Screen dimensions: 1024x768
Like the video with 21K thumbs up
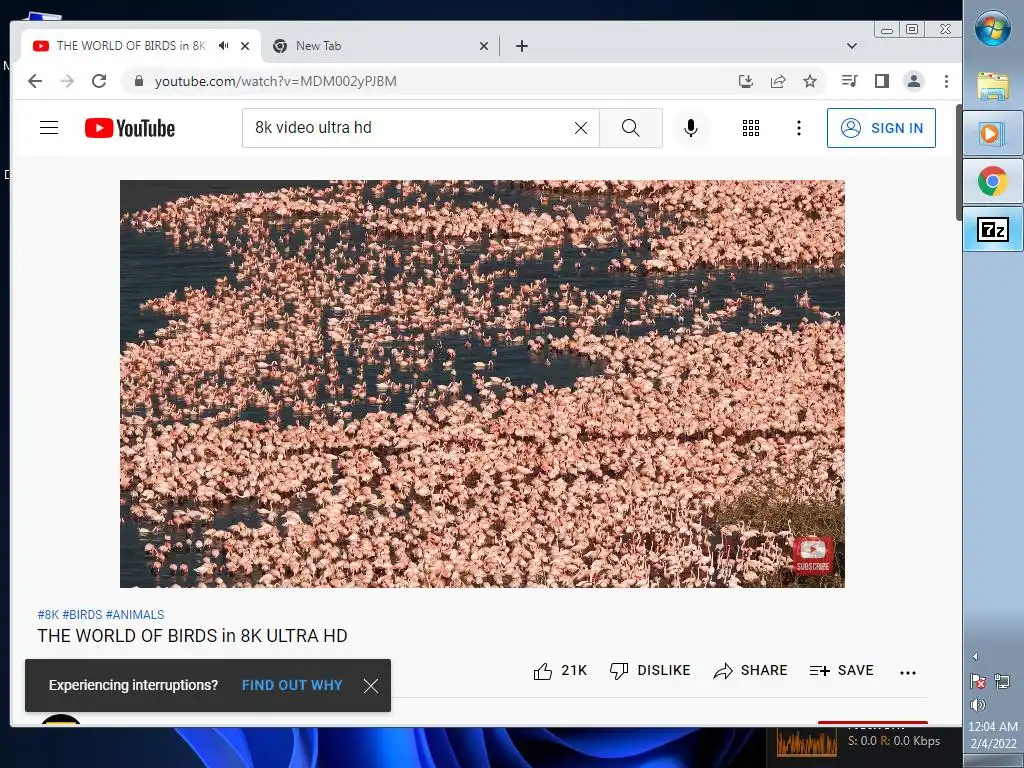click(560, 671)
